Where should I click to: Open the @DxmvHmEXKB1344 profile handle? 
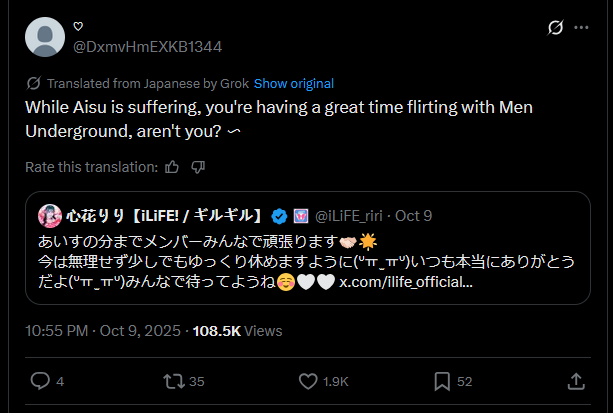coord(147,46)
